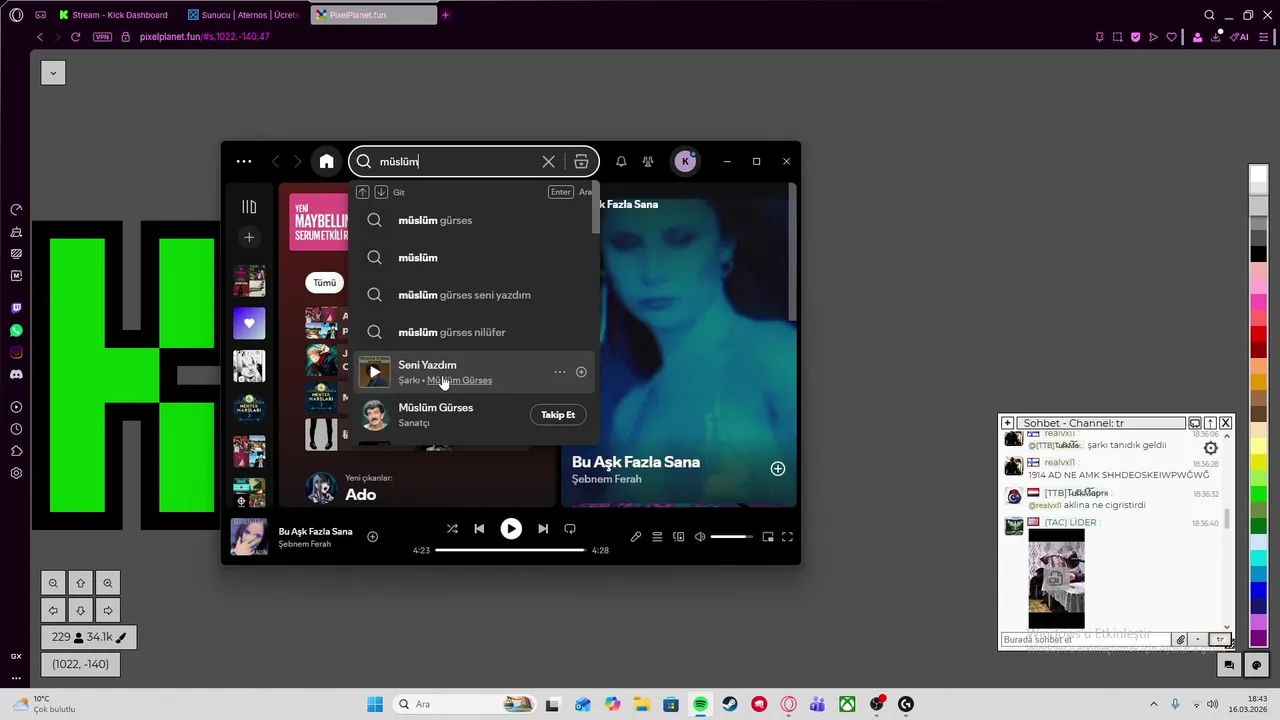1280x720 pixels.
Task: Click coordinates box (1022, -140)
Action: point(81,664)
